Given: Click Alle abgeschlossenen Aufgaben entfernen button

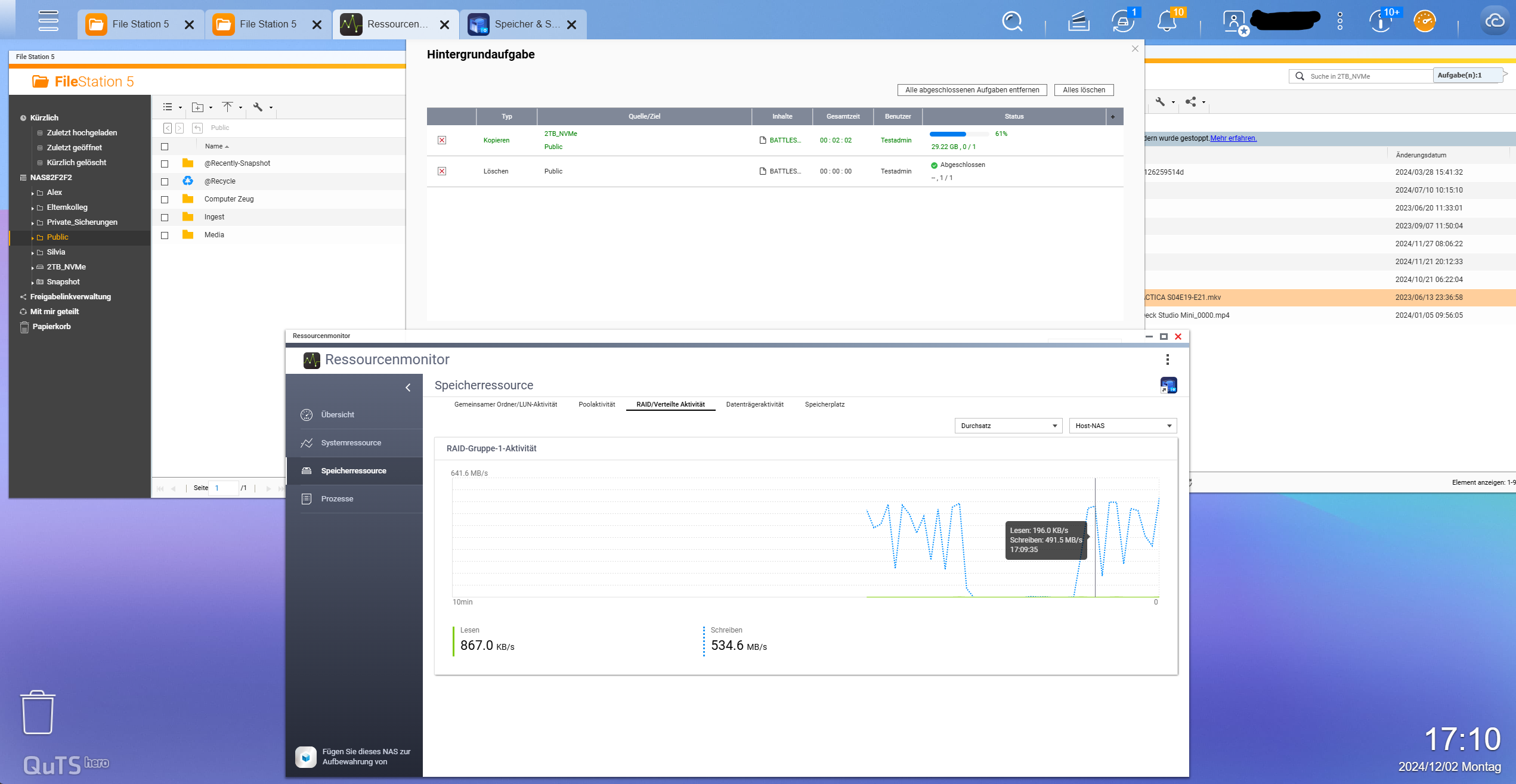Looking at the screenshot, I should [972, 90].
